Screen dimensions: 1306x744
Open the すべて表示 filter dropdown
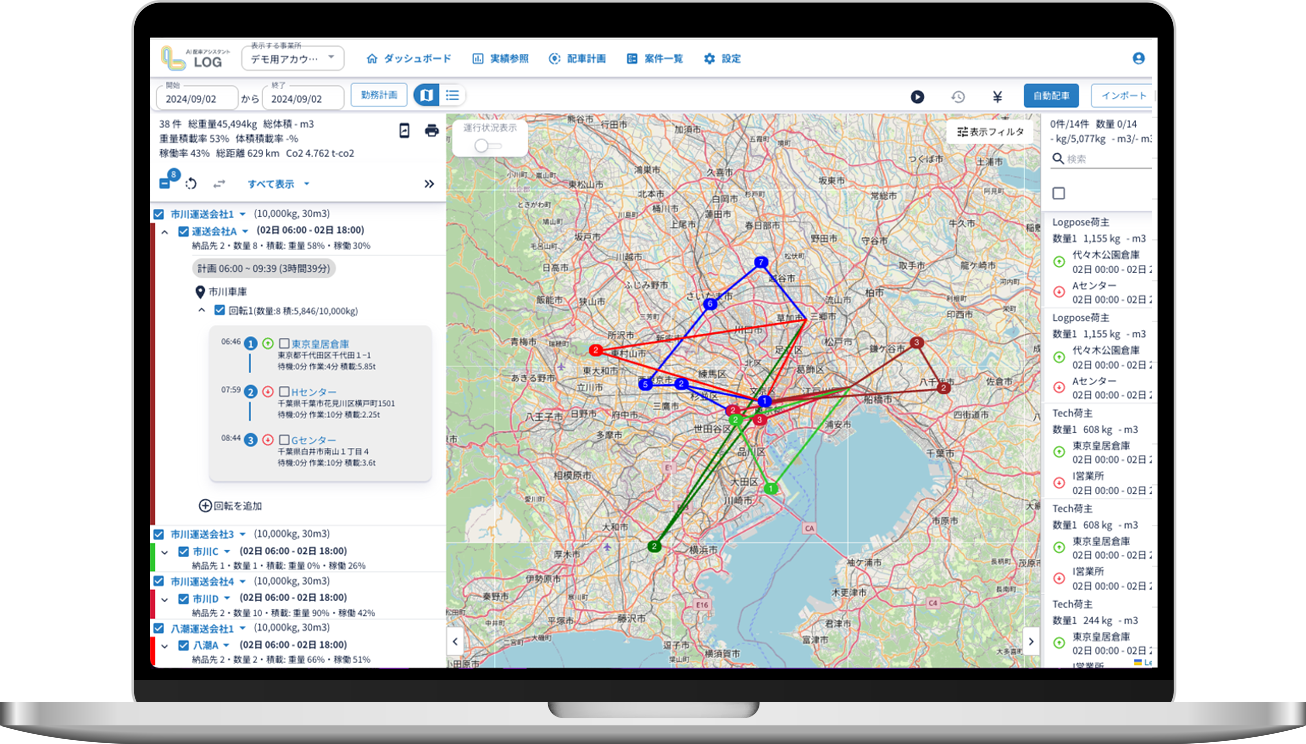(x=279, y=184)
